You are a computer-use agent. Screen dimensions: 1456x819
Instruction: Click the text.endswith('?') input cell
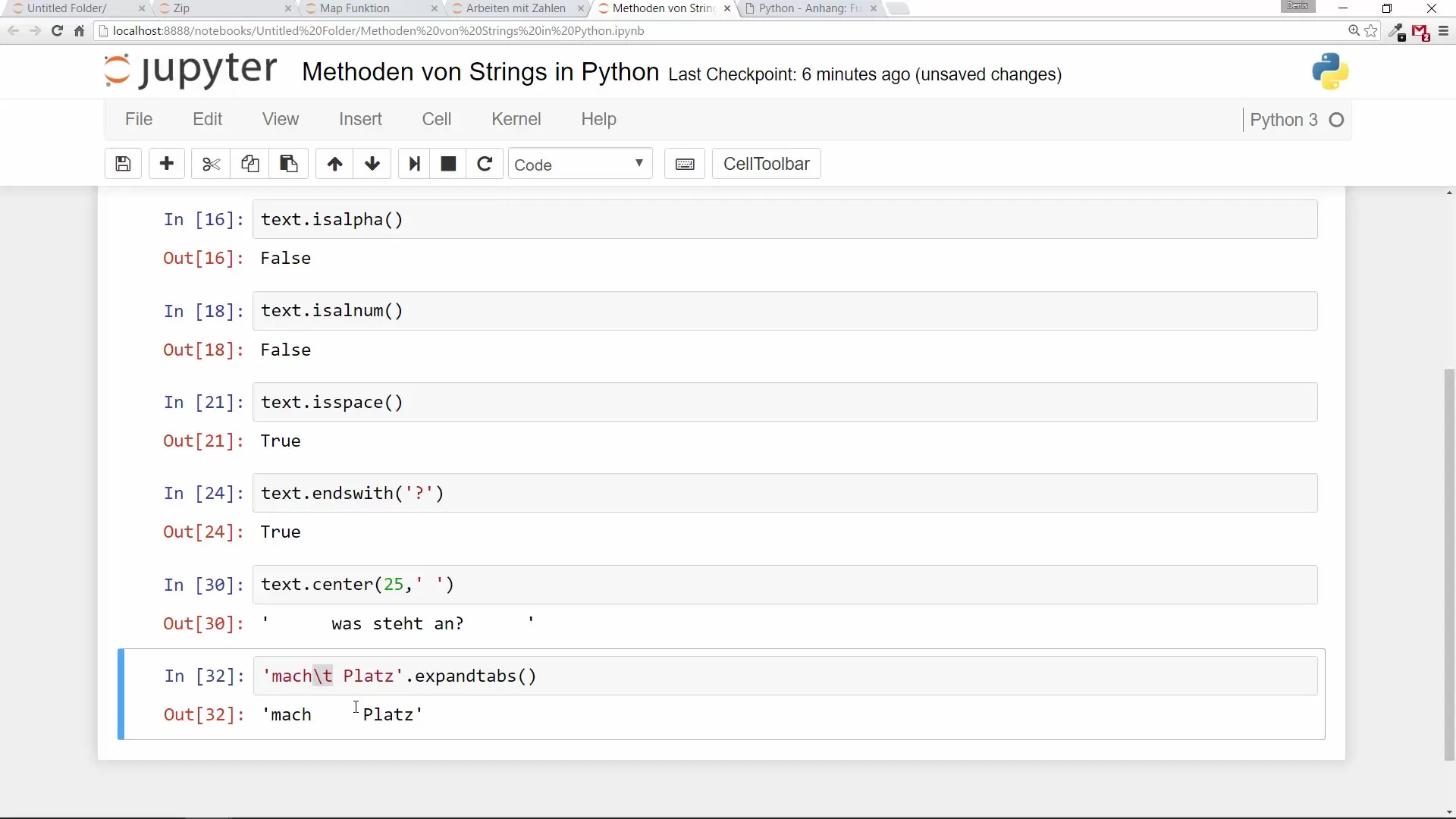(x=785, y=493)
